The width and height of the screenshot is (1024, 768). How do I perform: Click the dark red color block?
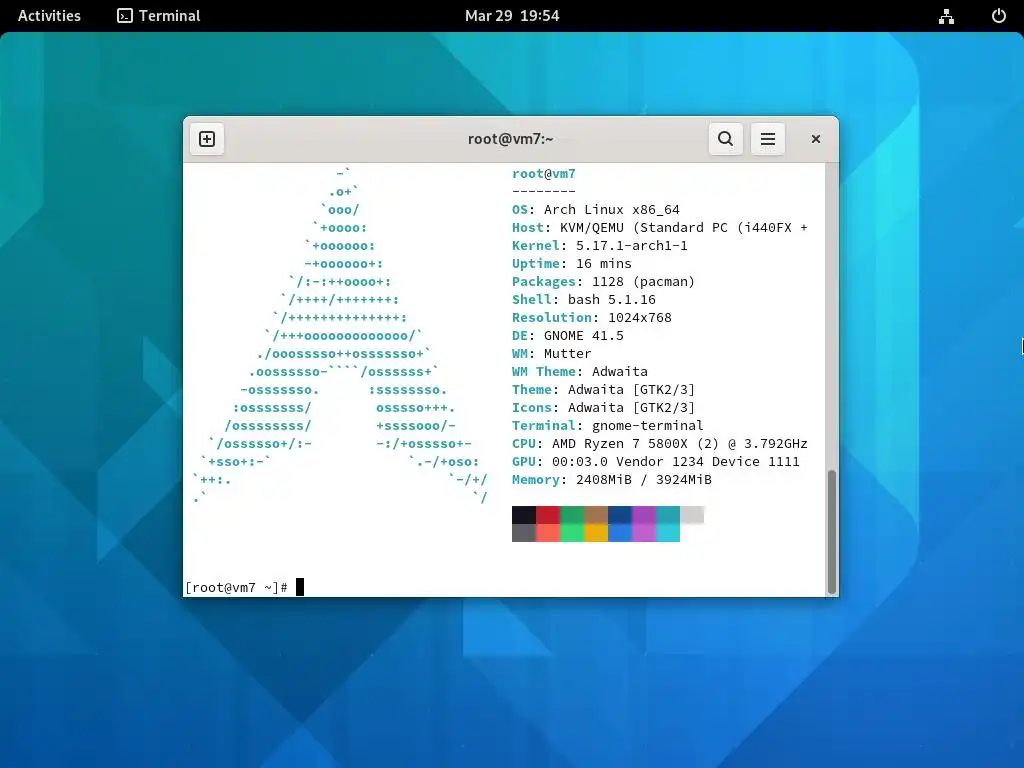click(x=548, y=515)
